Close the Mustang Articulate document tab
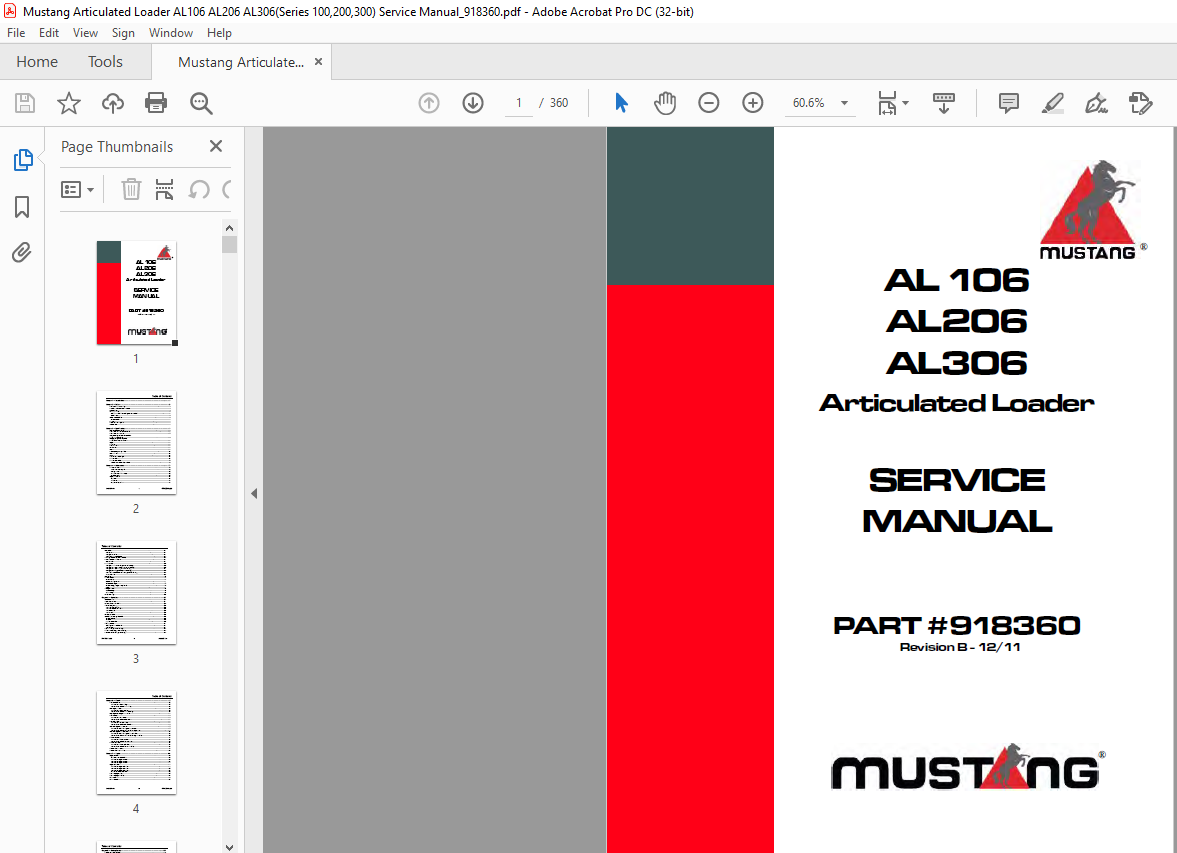The height and width of the screenshot is (853, 1177). point(318,62)
